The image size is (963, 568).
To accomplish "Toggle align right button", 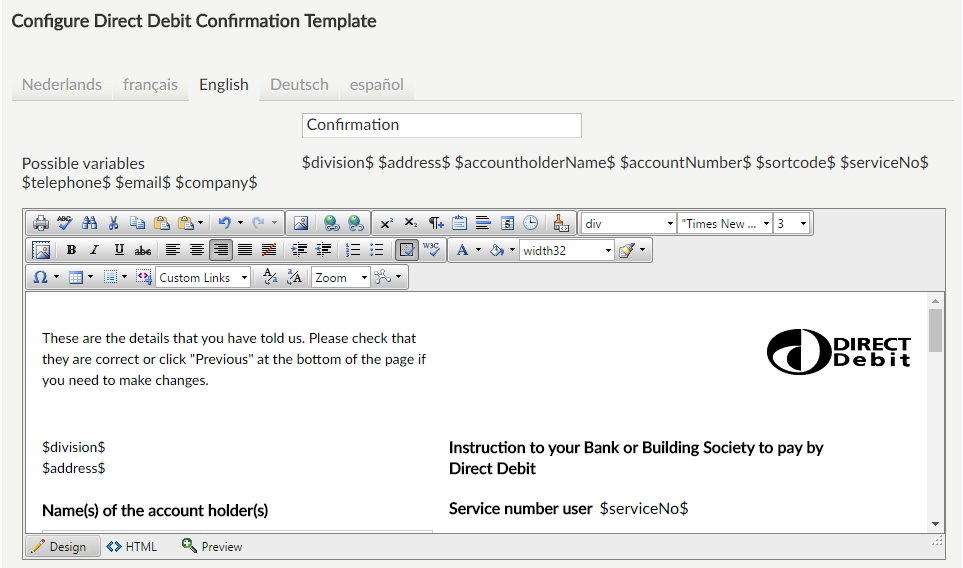I will (x=220, y=250).
